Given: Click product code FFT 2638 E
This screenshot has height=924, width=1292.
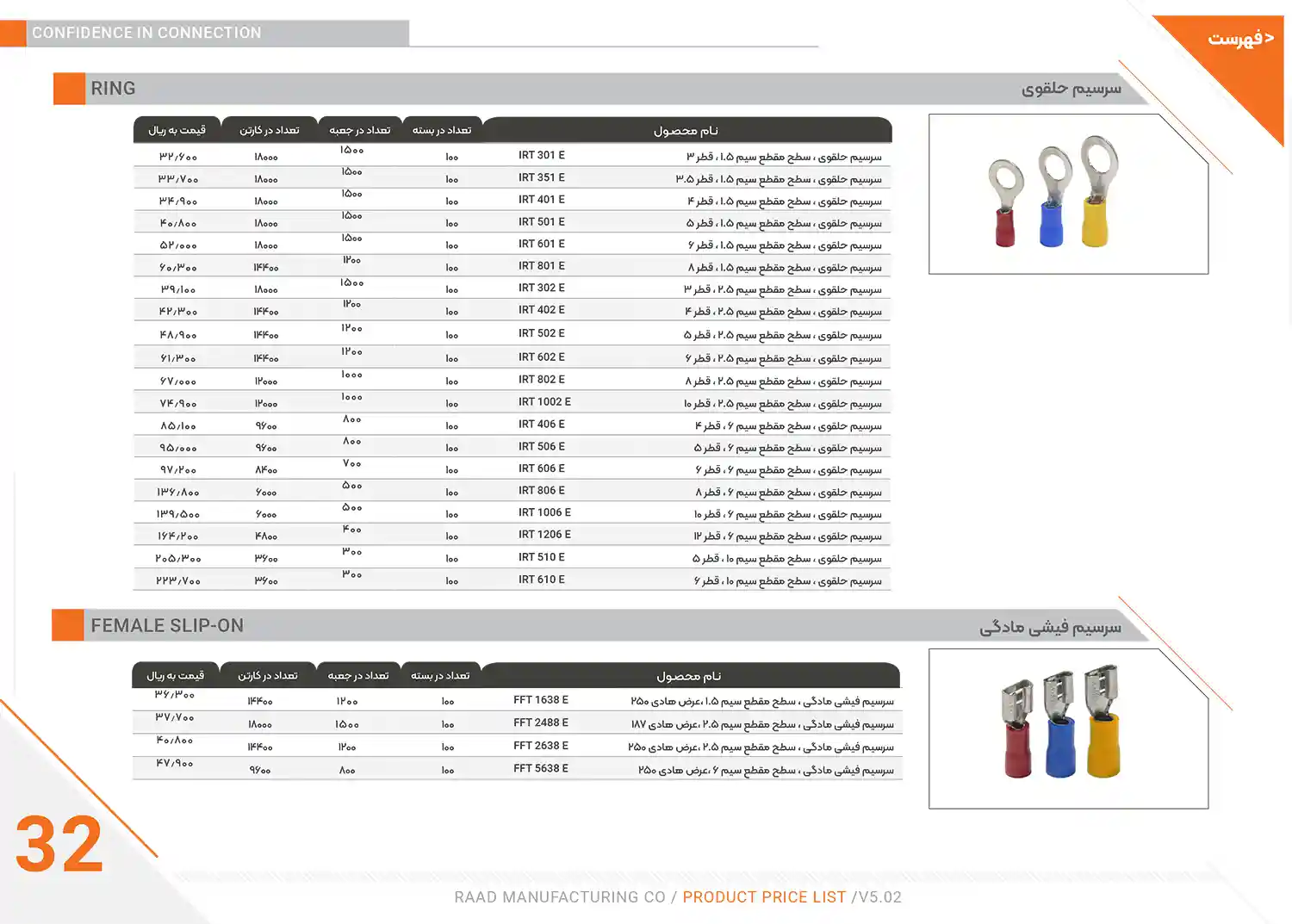Looking at the screenshot, I should (541, 746).
